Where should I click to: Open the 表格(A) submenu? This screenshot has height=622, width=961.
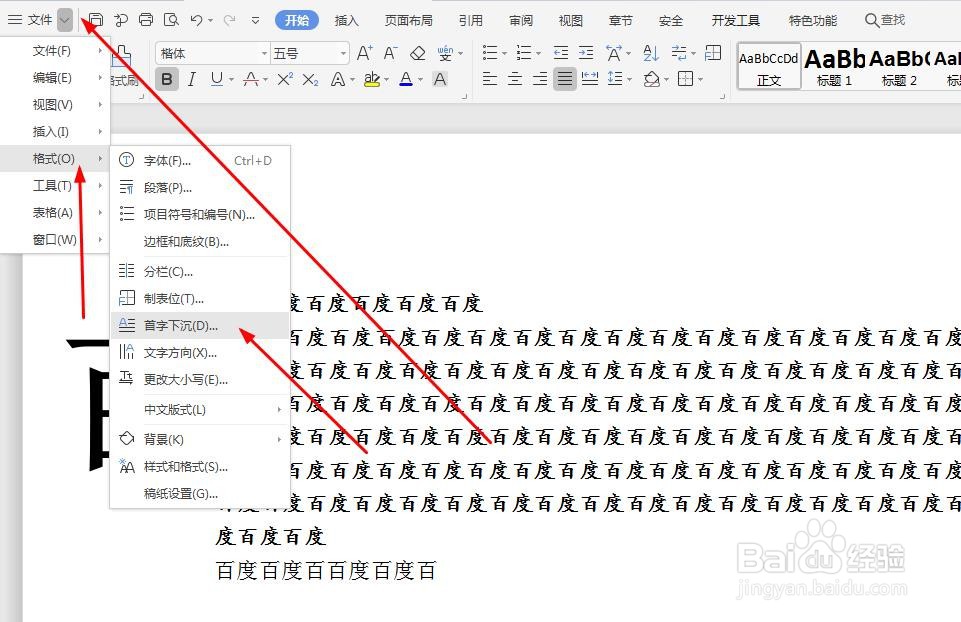55,213
